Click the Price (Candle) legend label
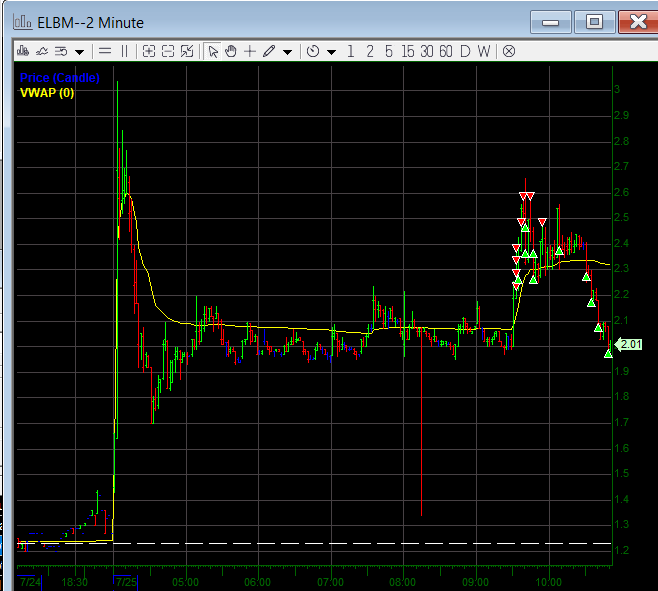This screenshot has height=591, width=658. pyautogui.click(x=60, y=78)
